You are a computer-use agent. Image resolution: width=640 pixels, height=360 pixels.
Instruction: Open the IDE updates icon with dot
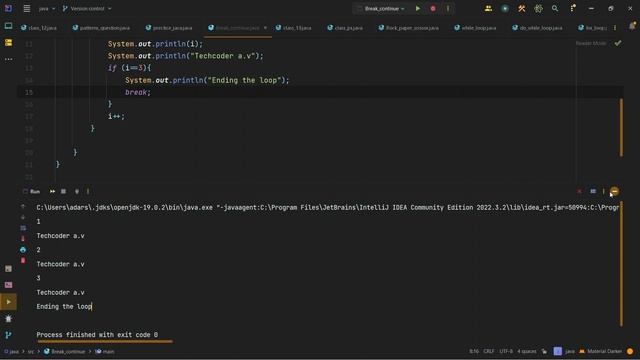573,8
